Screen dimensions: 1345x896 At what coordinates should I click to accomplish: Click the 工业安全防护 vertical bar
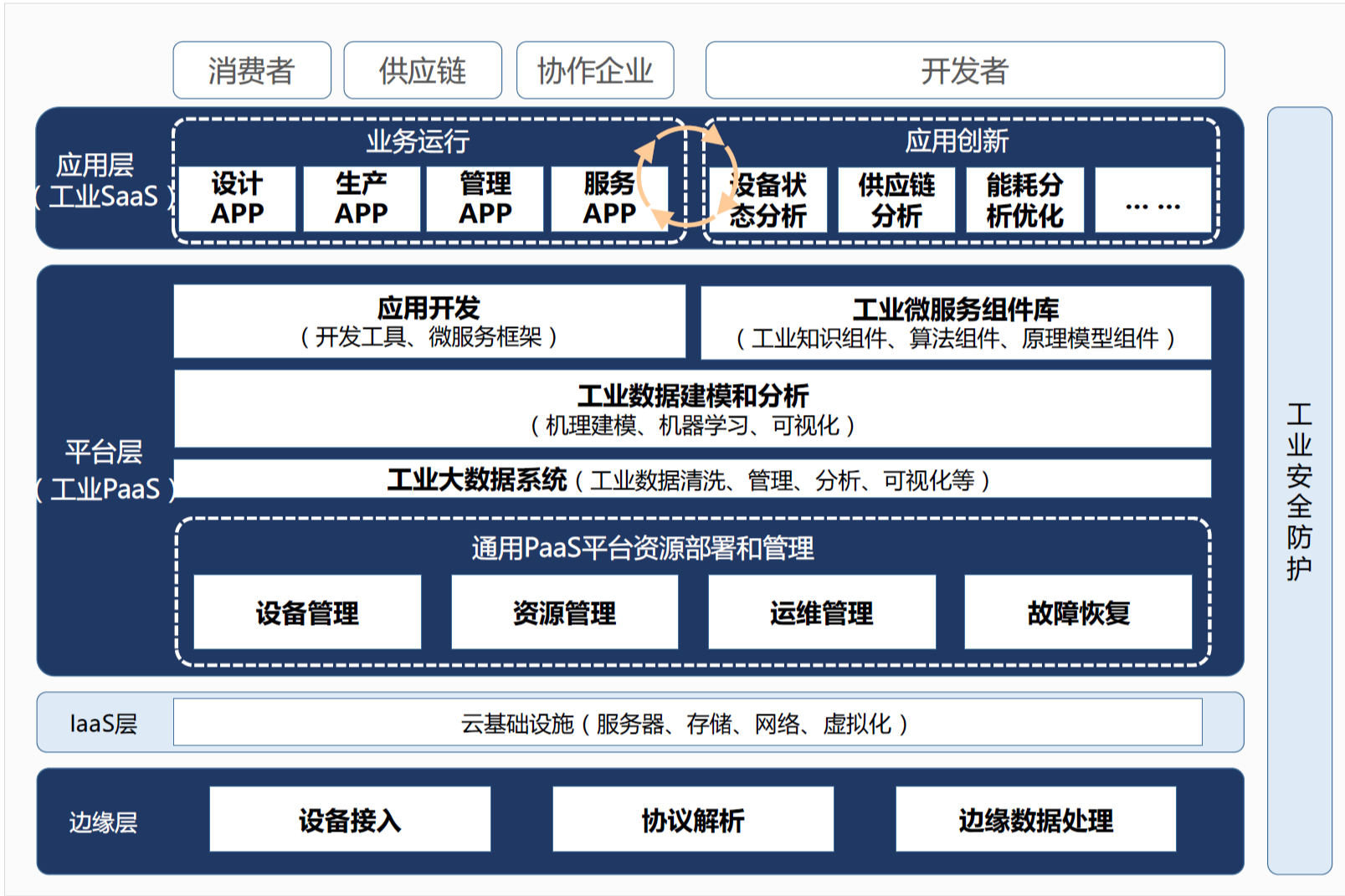[x=1299, y=490]
